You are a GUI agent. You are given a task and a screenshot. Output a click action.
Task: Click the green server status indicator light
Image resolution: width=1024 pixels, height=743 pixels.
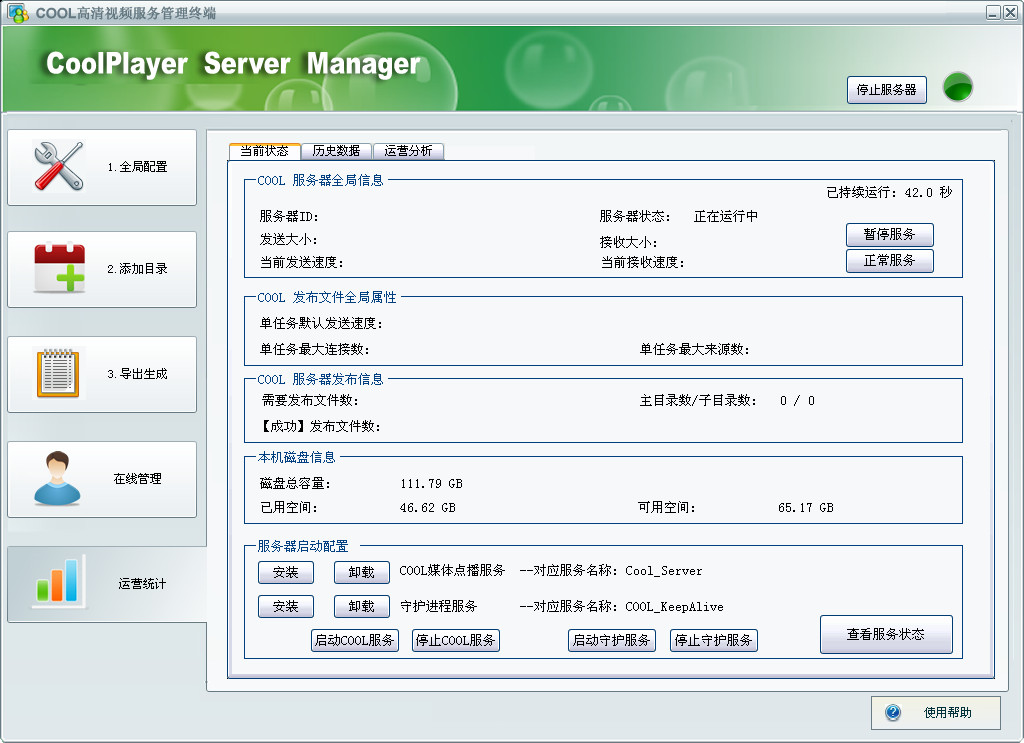958,88
